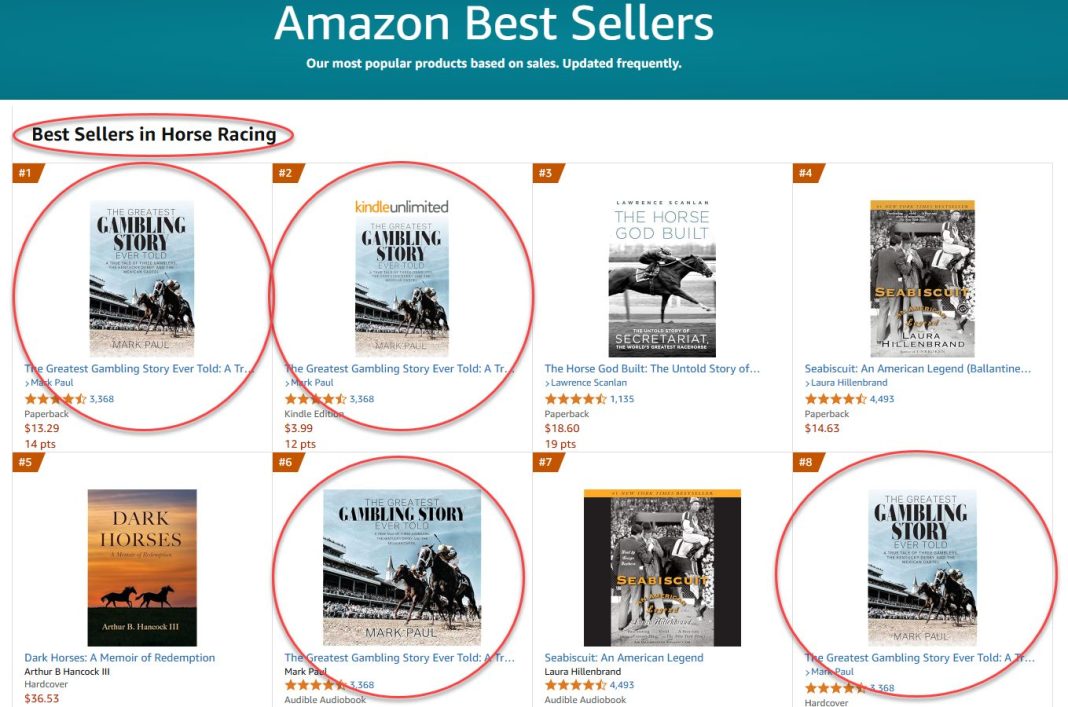Image resolution: width=1068 pixels, height=707 pixels.
Task: Click the star rating of the #7 Seabiscuit audiobook
Action: [575, 686]
